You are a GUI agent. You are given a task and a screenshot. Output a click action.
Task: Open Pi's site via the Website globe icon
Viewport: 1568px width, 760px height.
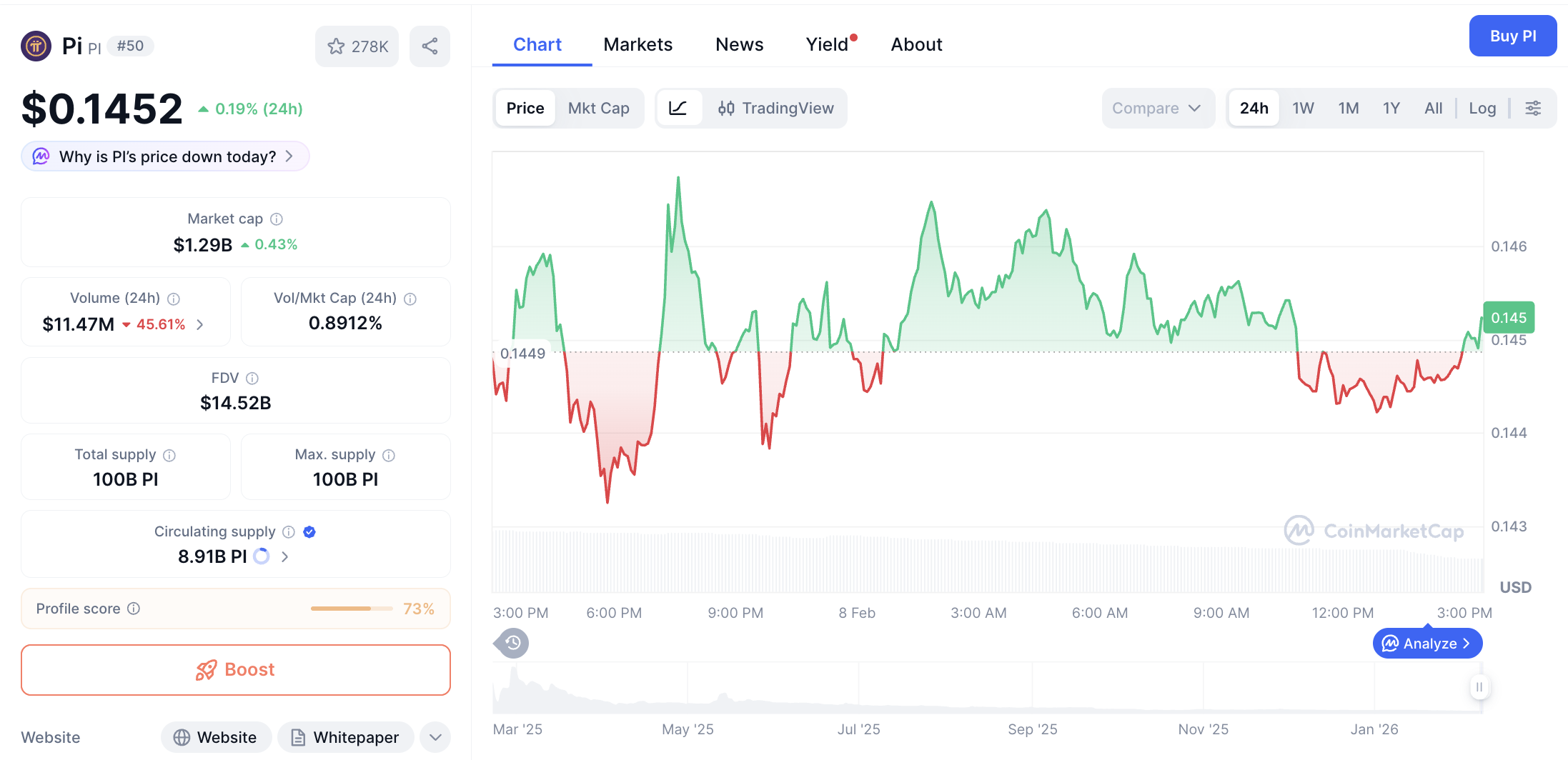point(182,736)
